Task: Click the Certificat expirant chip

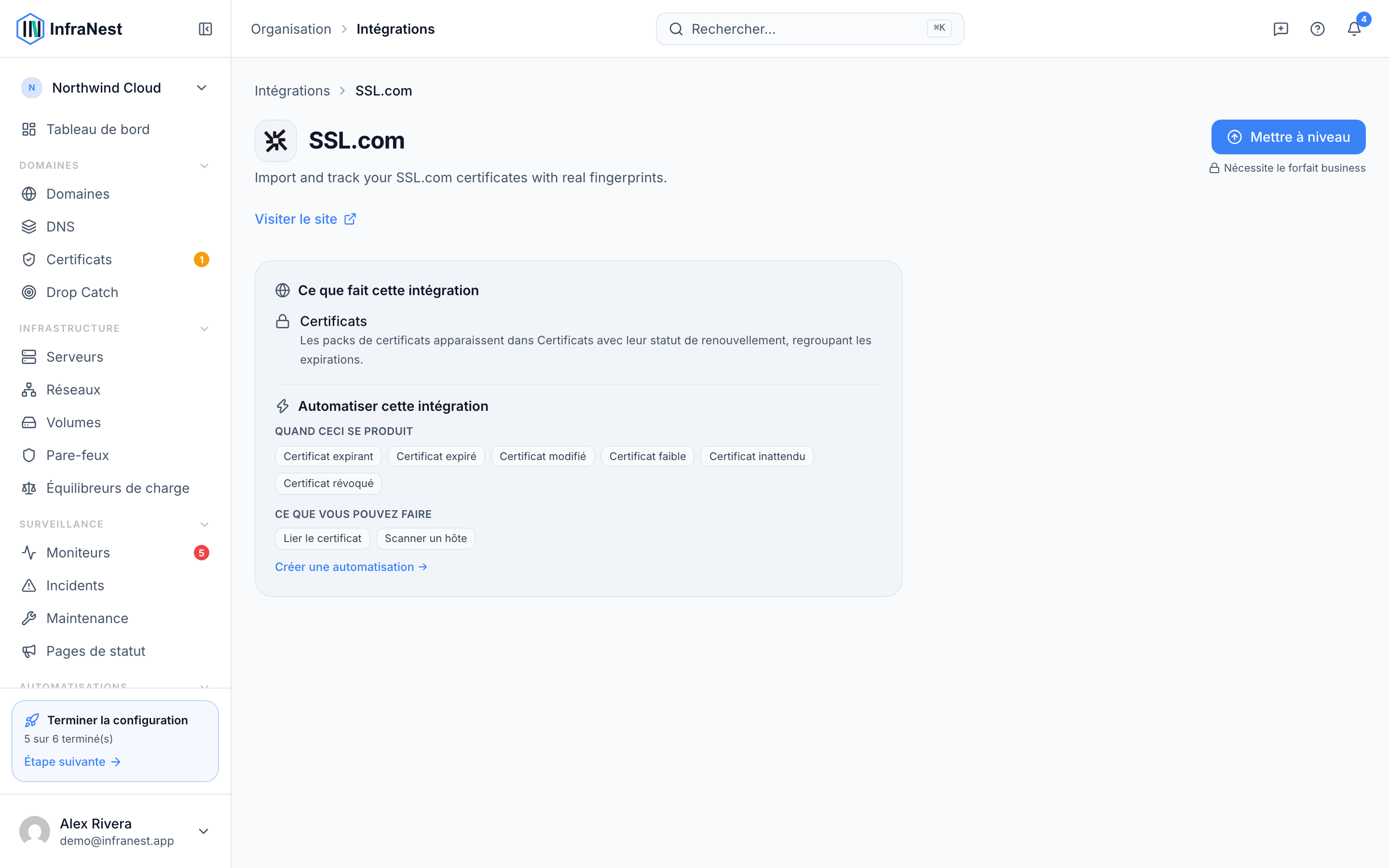Action: tap(328, 456)
